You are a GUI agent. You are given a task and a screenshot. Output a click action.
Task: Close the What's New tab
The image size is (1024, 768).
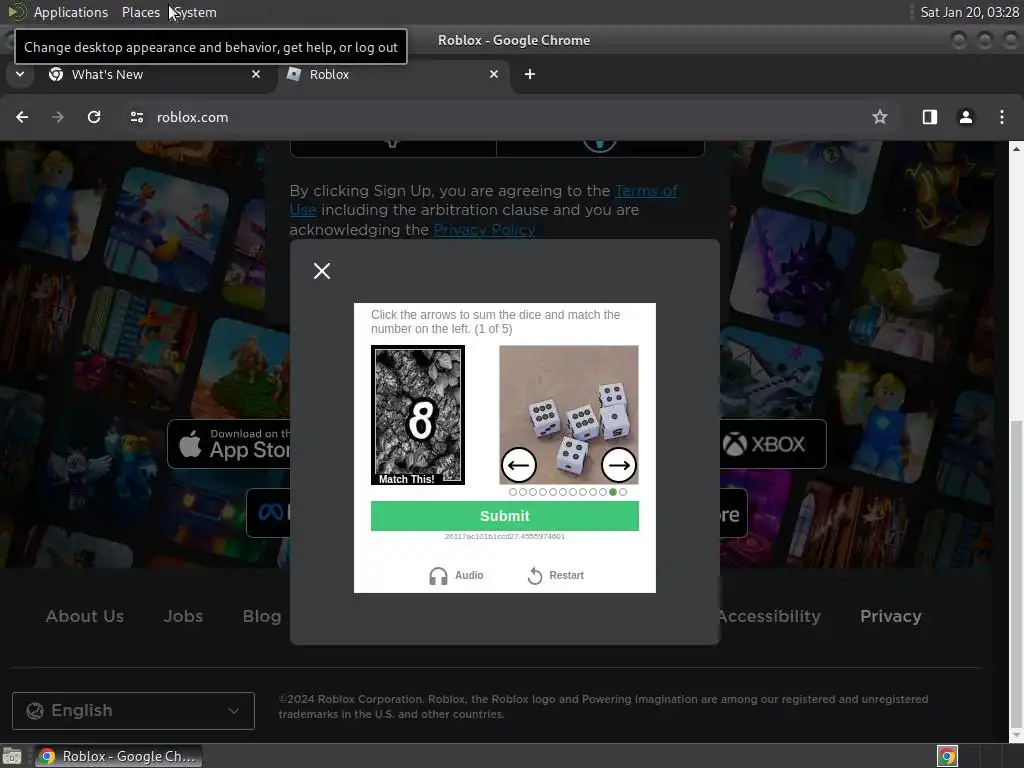(x=256, y=74)
